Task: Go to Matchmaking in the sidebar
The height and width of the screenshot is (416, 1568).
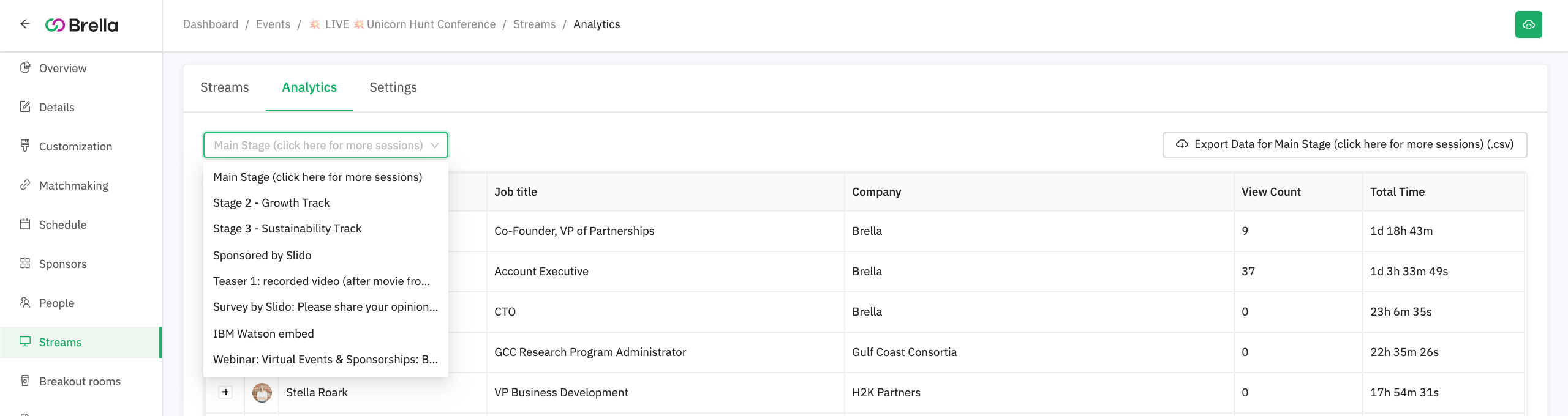Action: [80, 185]
